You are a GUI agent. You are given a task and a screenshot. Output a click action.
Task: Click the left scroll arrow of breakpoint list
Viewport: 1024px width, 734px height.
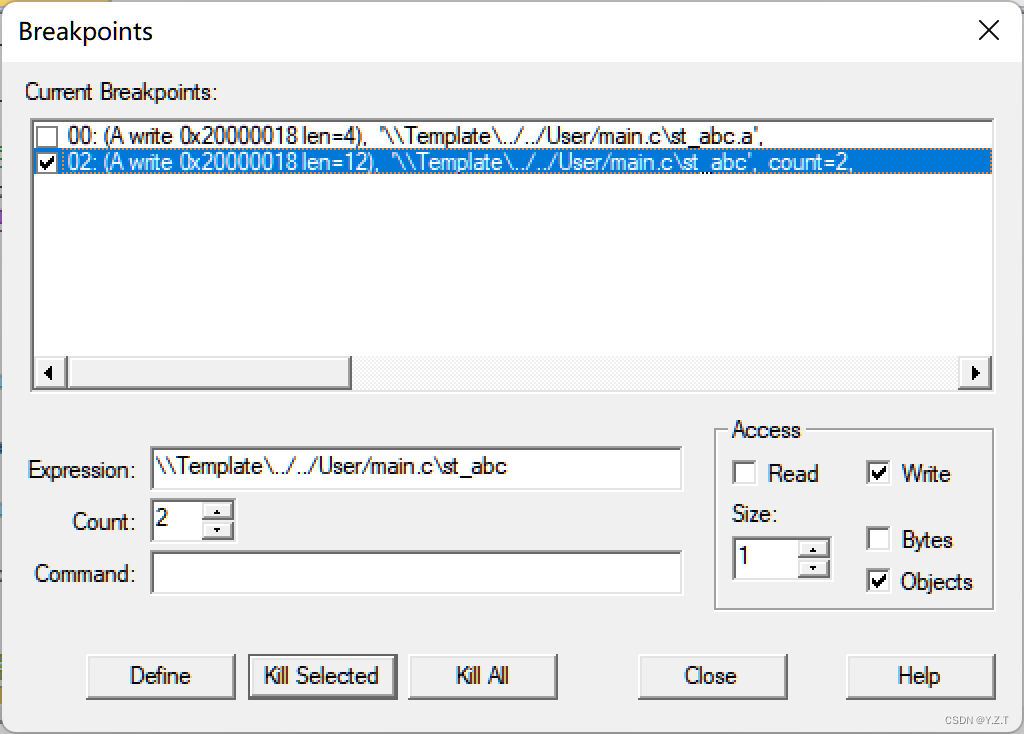pyautogui.click(x=50, y=373)
